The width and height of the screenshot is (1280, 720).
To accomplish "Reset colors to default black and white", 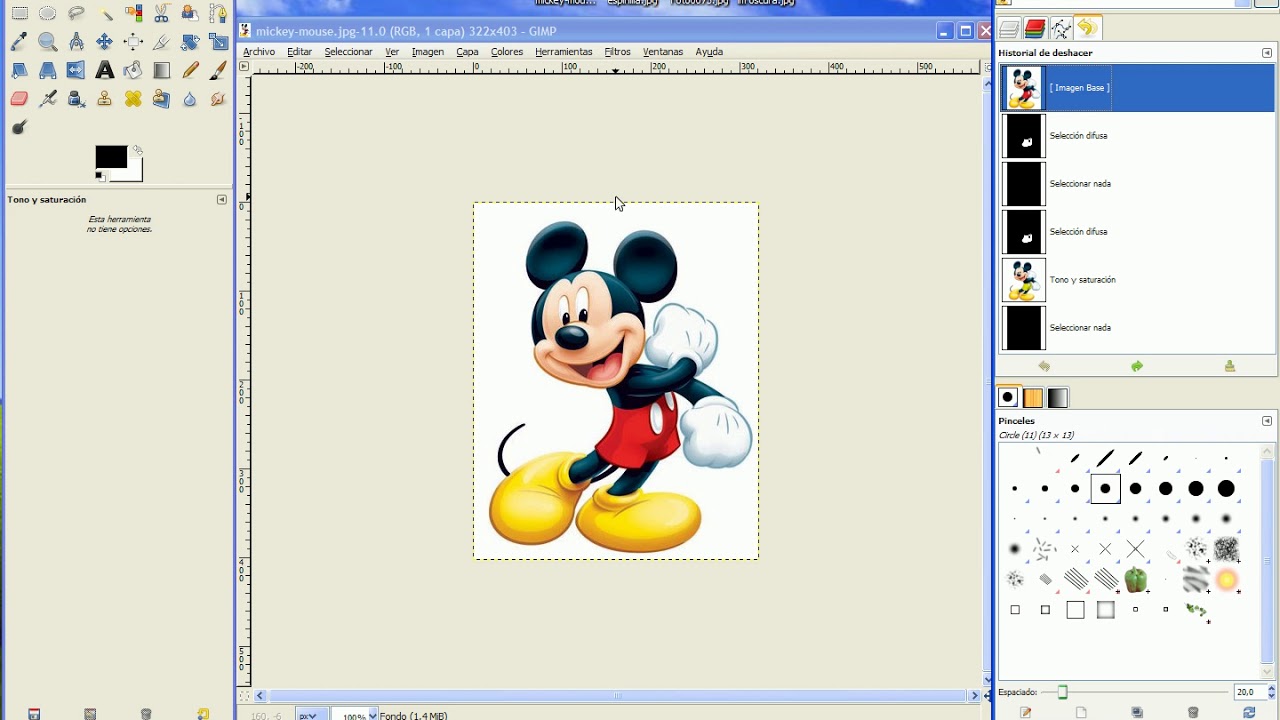I will coord(100,176).
